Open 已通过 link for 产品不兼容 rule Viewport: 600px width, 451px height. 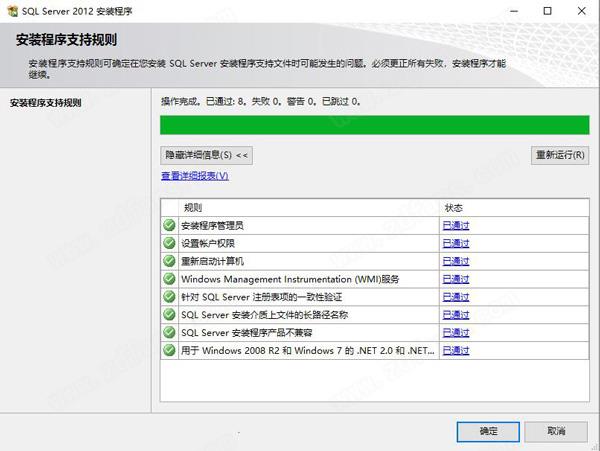(x=456, y=333)
